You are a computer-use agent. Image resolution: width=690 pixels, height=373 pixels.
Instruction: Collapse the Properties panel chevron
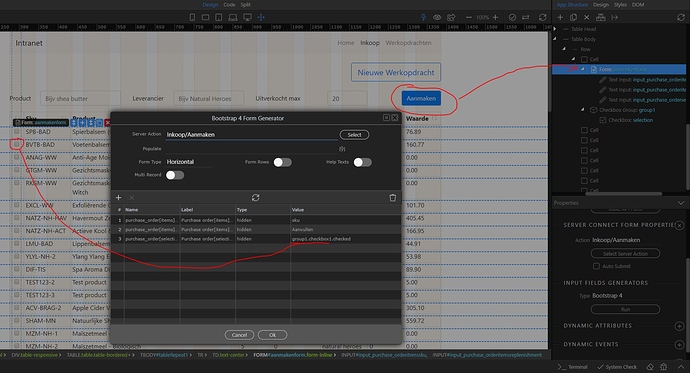(x=681, y=203)
